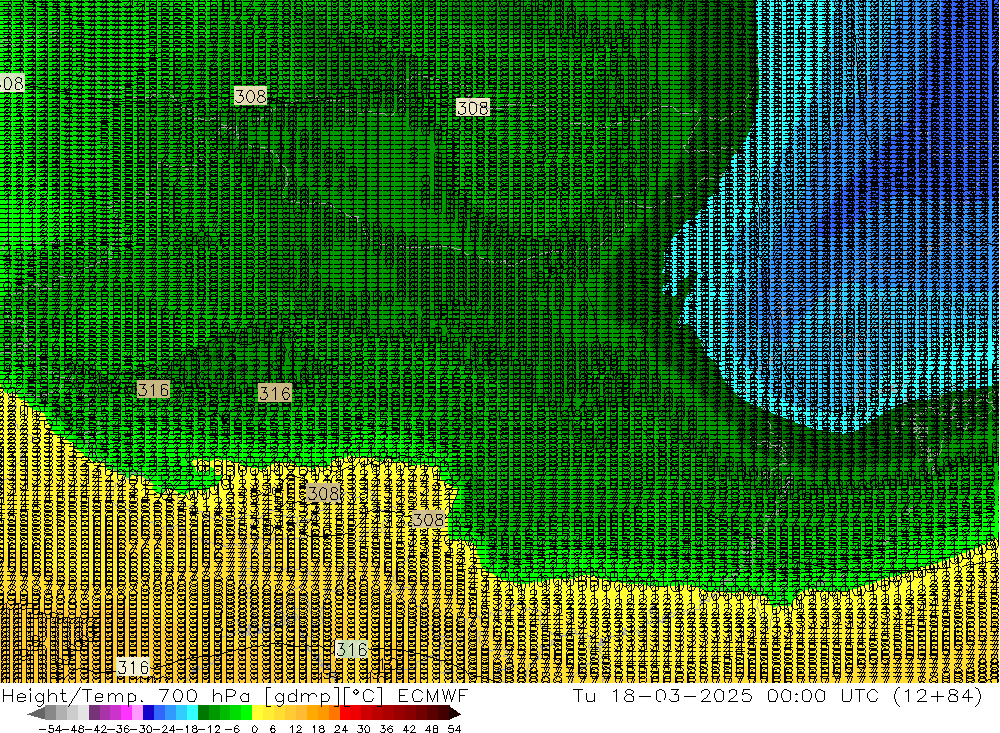Click the '-54' legend value
The height and width of the screenshot is (733, 1000).
(x=51, y=729)
